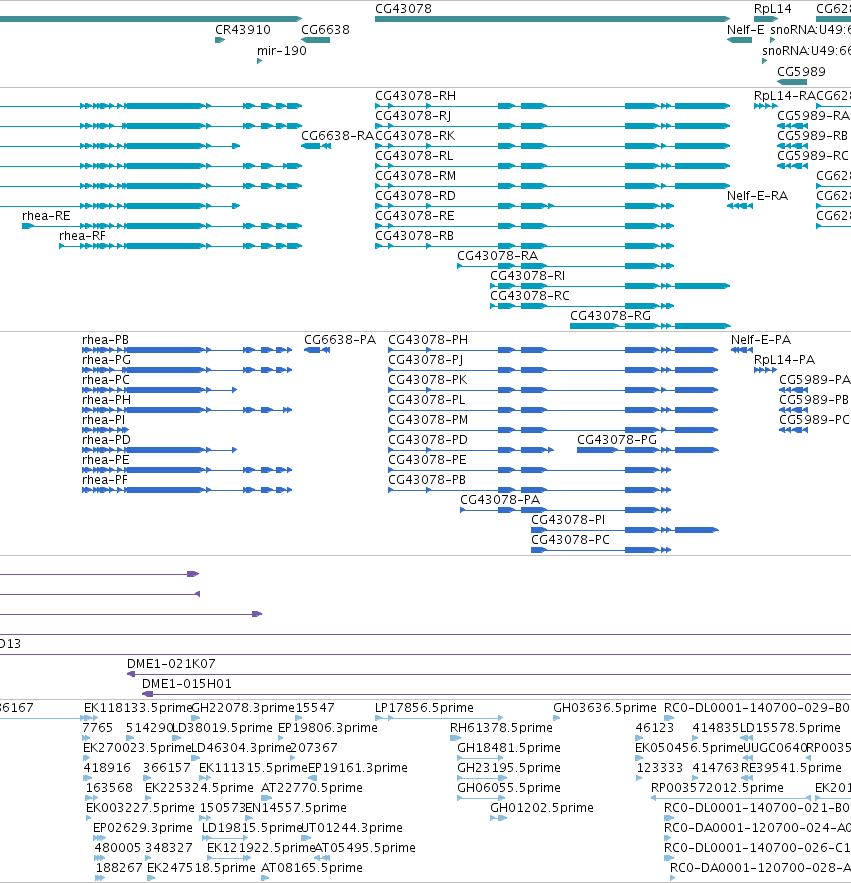The height and width of the screenshot is (883, 851).
Task: Select BAC clone DME1-021K07
Action: (x=171, y=664)
